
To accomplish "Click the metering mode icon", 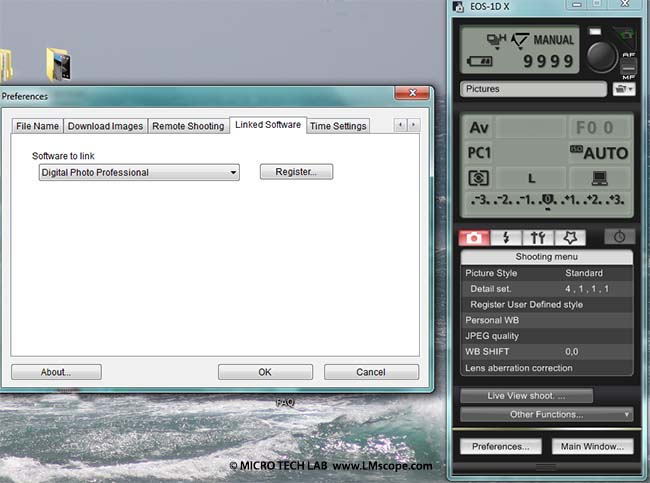I will click(478, 178).
